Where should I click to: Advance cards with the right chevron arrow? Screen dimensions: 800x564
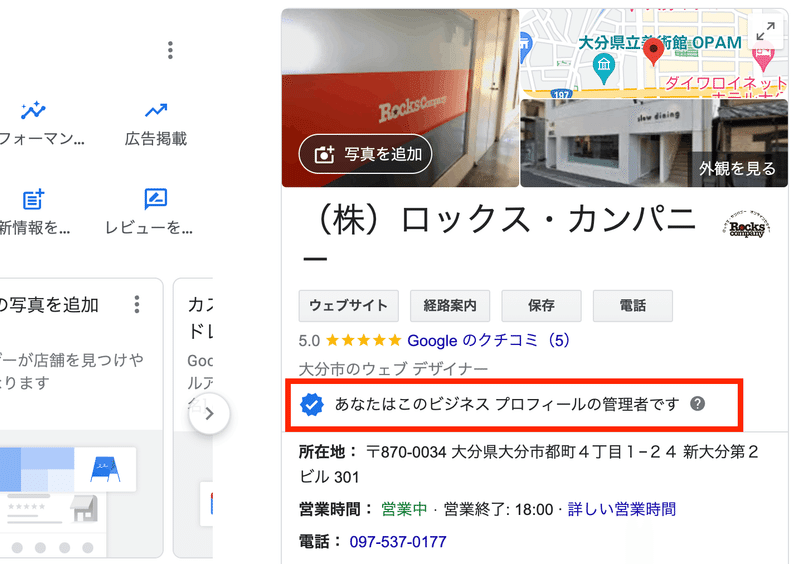tap(209, 413)
